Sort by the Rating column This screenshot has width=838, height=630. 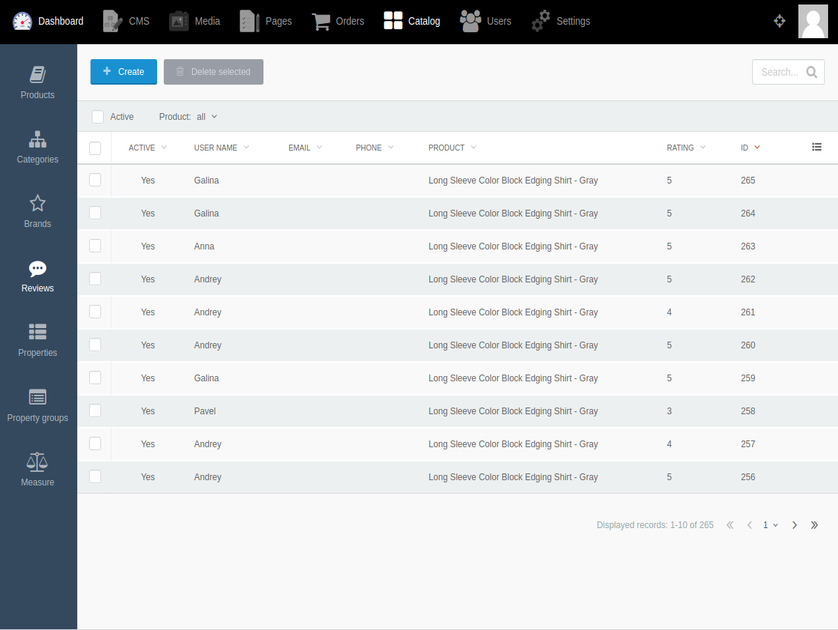click(686, 148)
